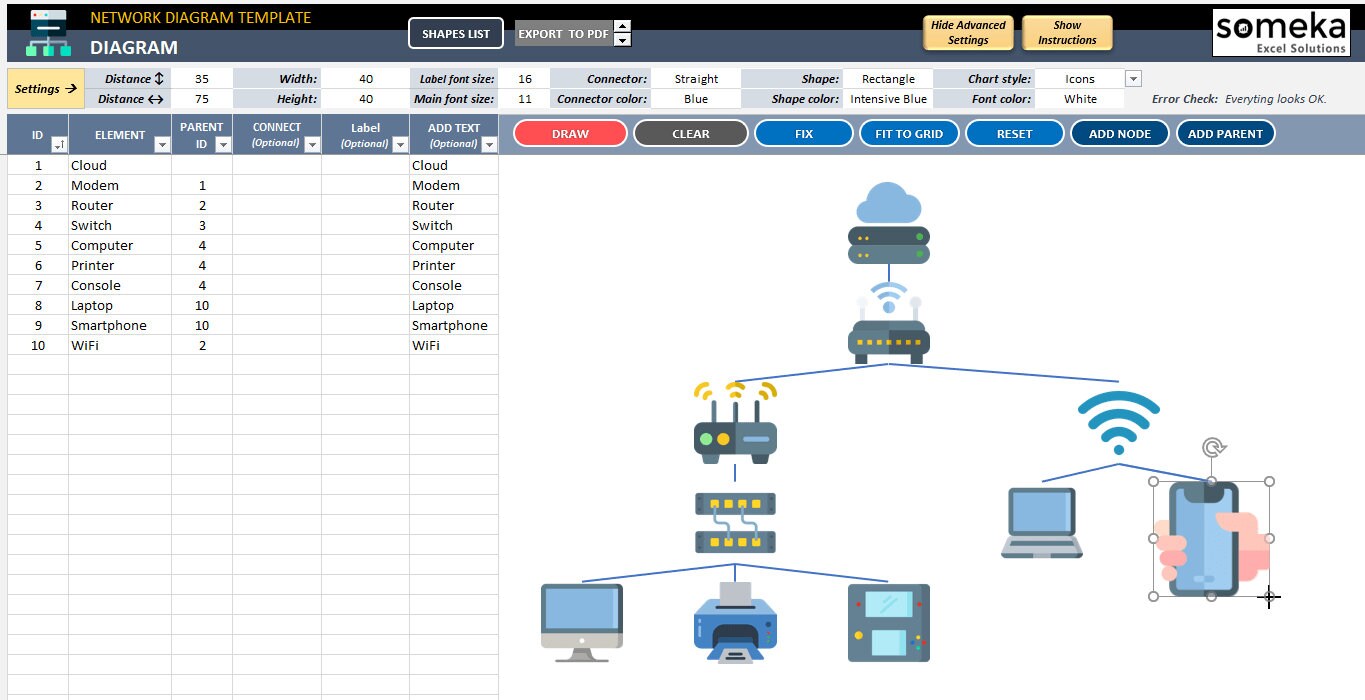
Task: Click the Chart style cell showing Icons
Action: (1080, 79)
